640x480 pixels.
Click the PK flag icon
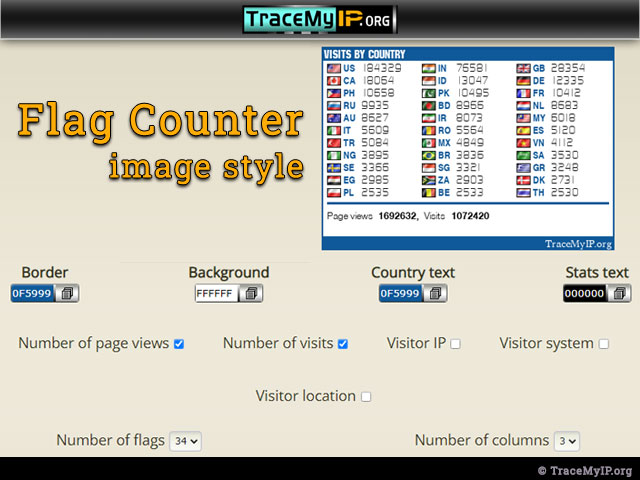pyautogui.click(x=429, y=93)
